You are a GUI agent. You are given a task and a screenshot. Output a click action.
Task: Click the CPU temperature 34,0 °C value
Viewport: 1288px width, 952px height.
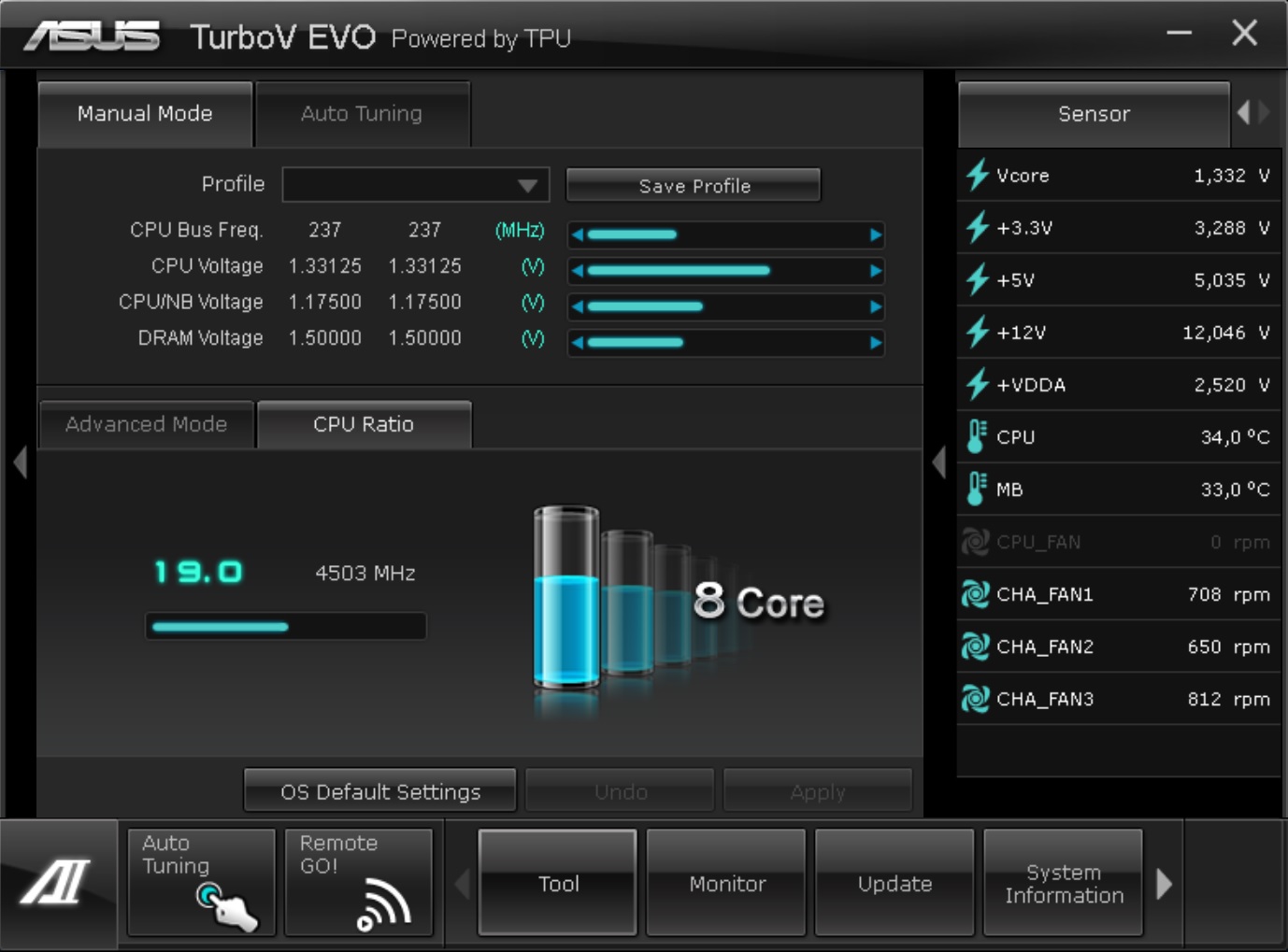coord(1235,437)
